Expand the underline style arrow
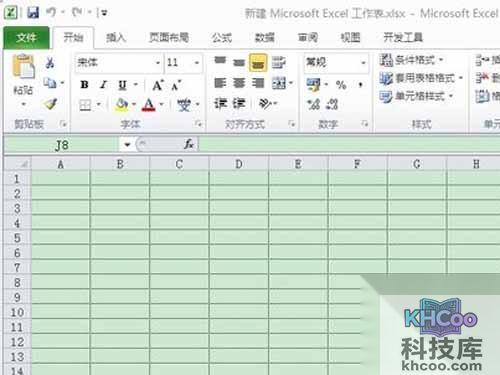Viewport: 500px width, 375px height. (136, 85)
